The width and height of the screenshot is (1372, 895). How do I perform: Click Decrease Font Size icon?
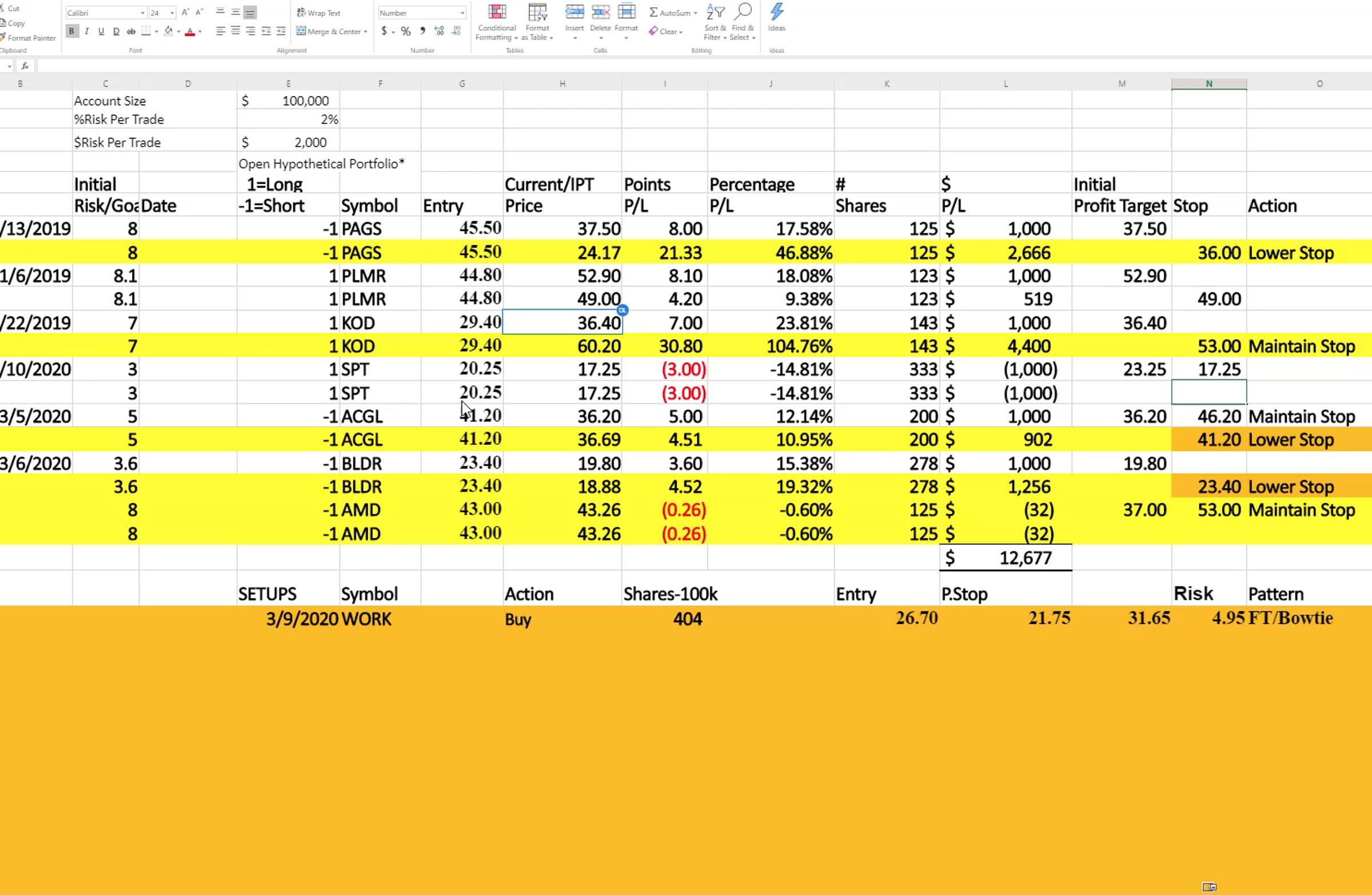pyautogui.click(x=200, y=12)
